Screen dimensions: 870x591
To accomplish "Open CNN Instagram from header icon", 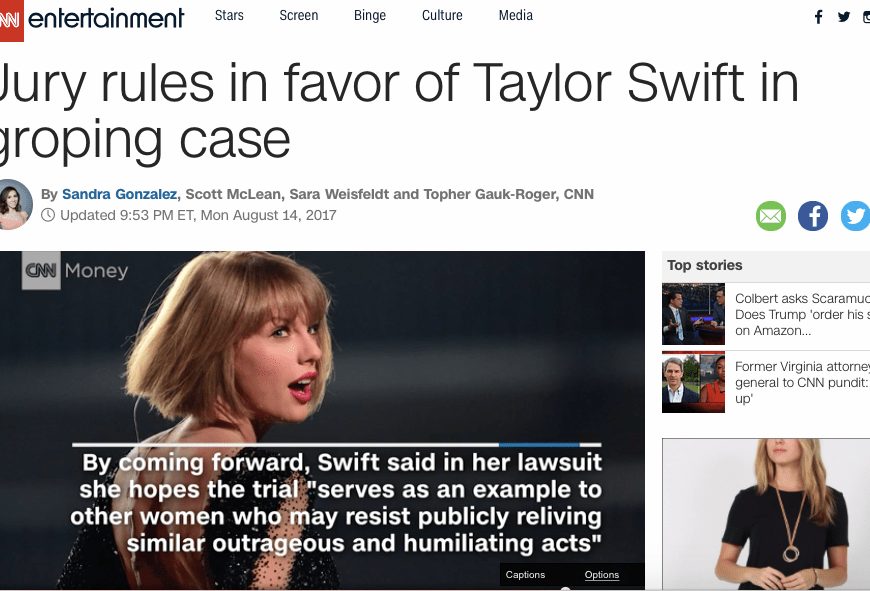I will pos(867,17).
